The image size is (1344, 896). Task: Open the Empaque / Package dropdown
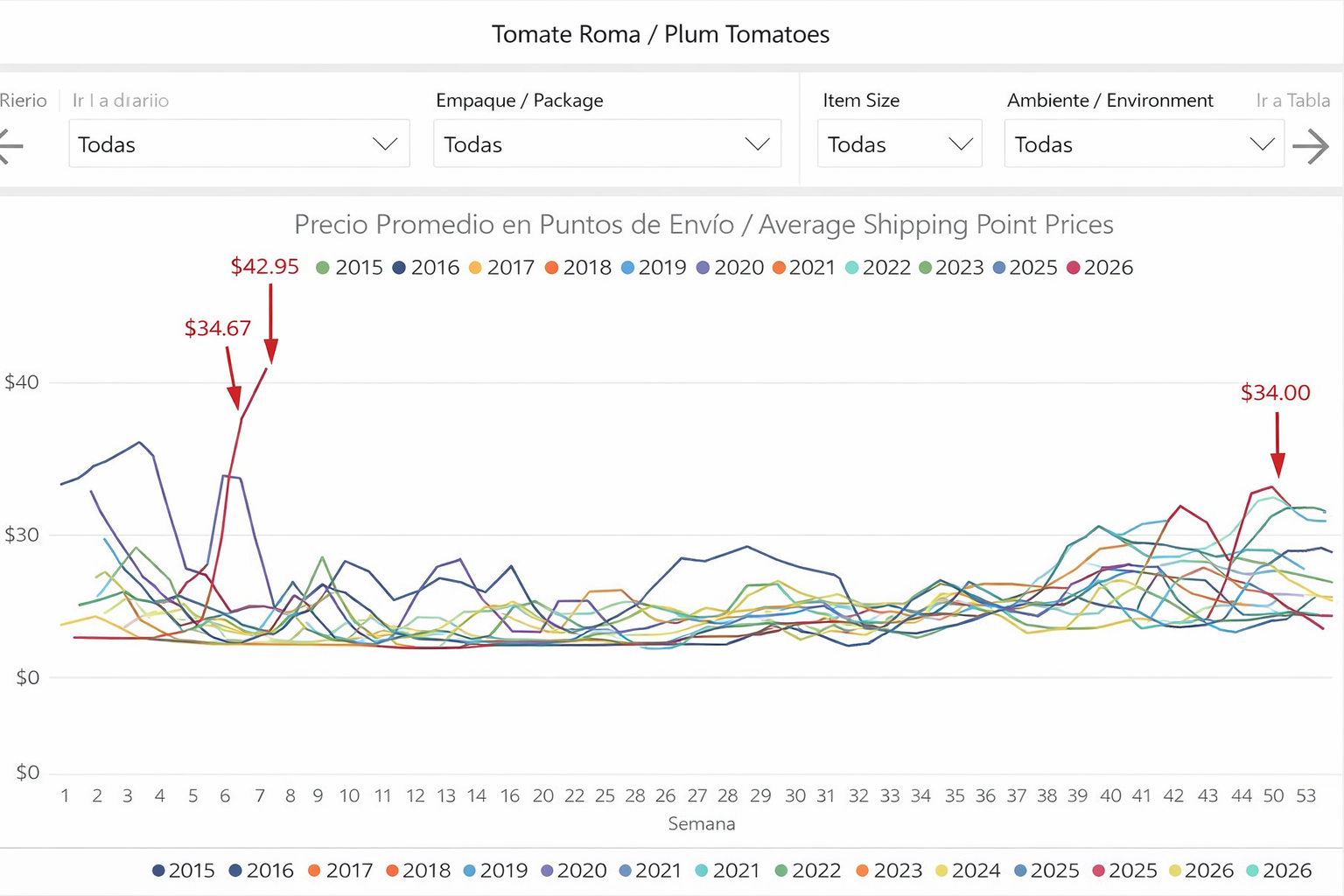[607, 144]
